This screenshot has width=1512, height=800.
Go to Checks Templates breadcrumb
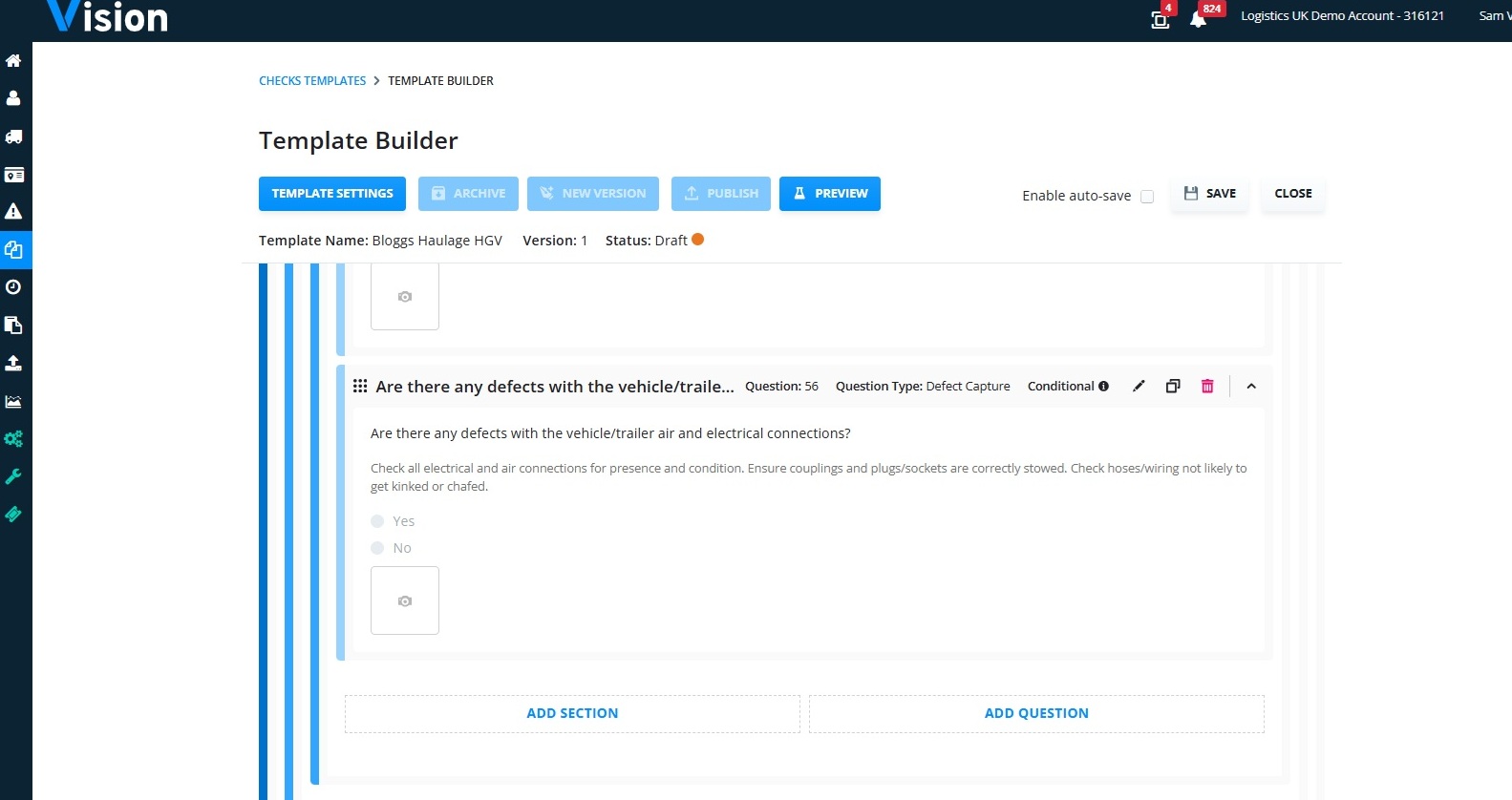[x=312, y=81]
